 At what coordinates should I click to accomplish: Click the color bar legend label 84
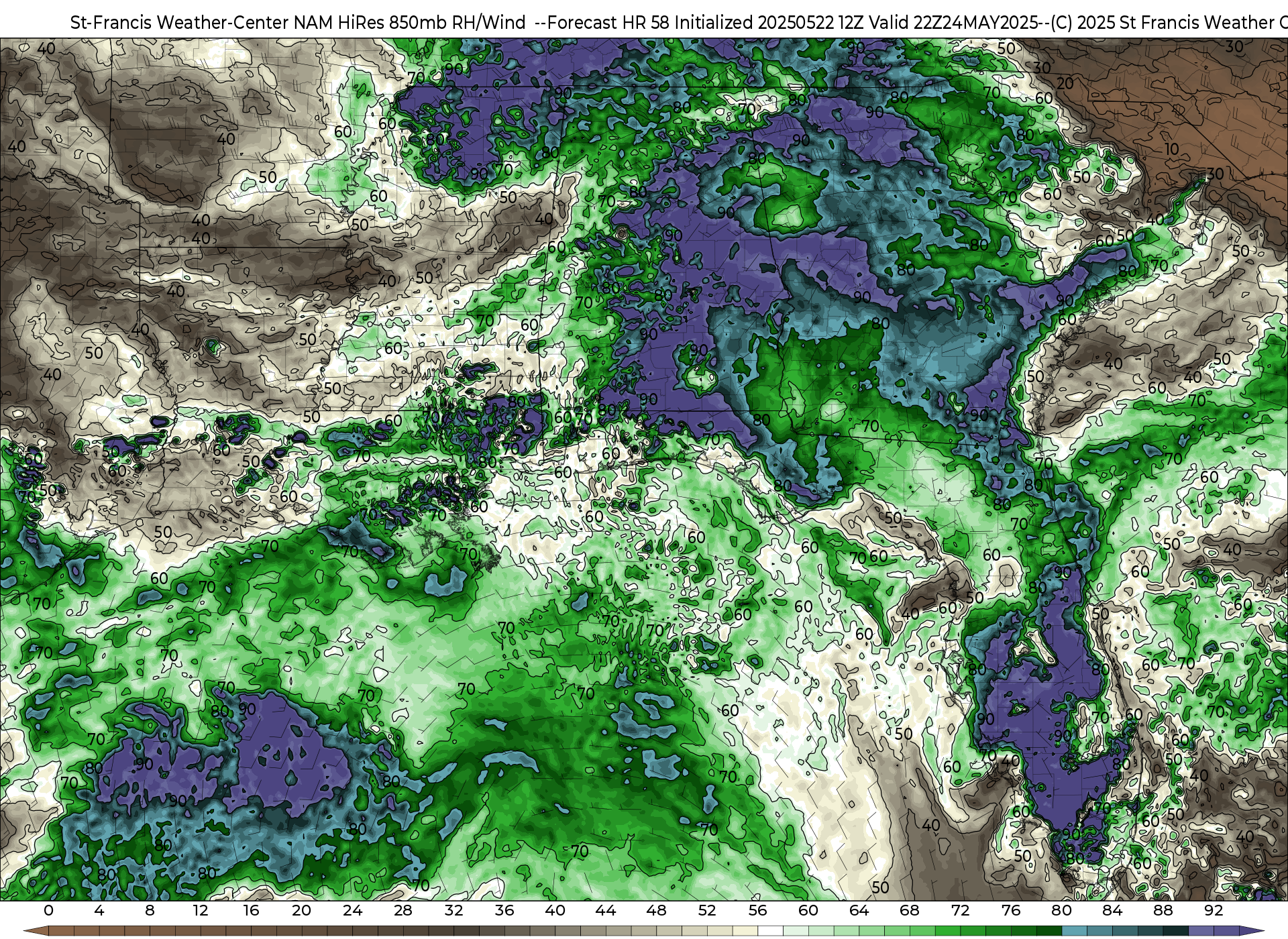tap(1112, 910)
